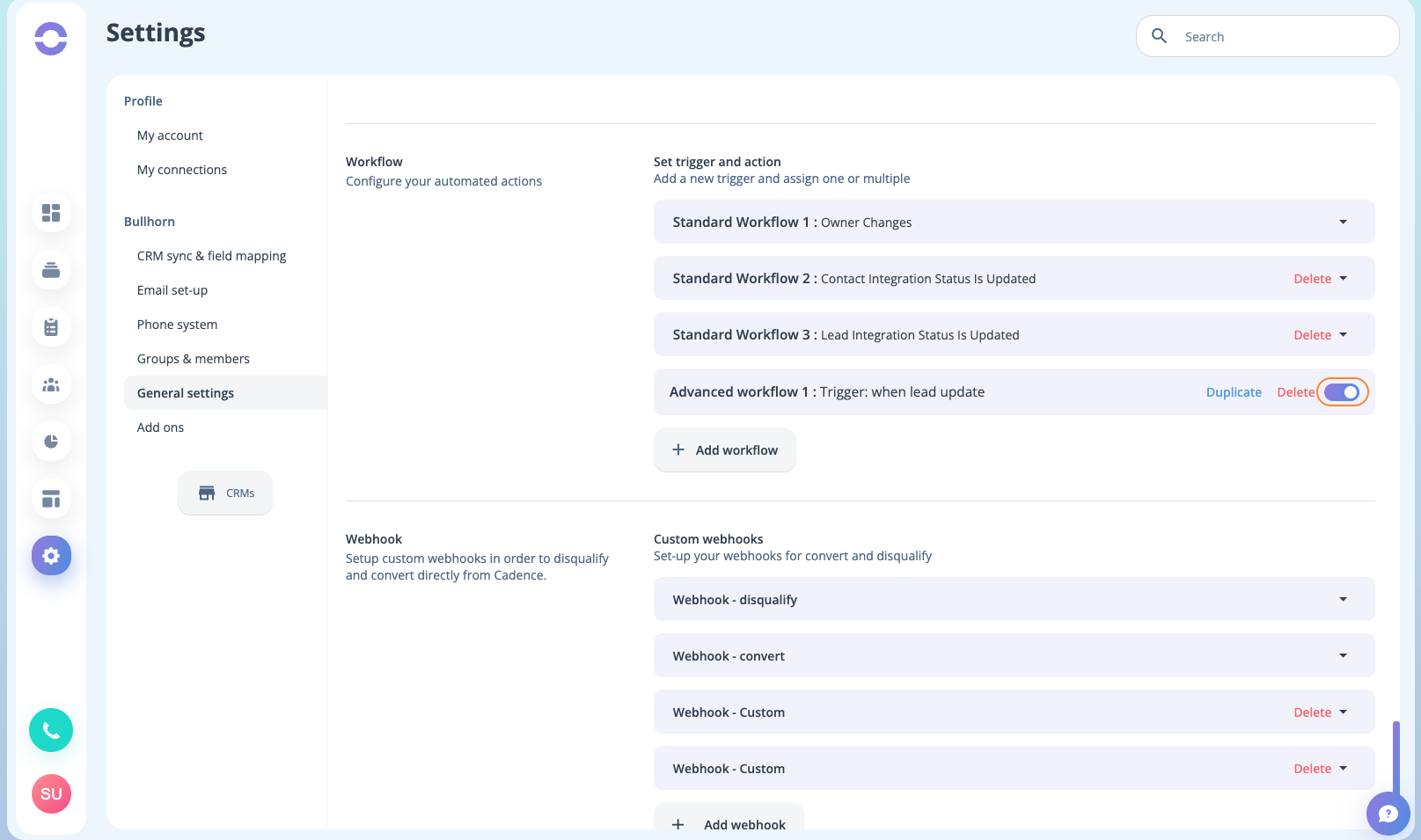1421x840 pixels.
Task: Click the Add workflow button
Action: coord(725,450)
